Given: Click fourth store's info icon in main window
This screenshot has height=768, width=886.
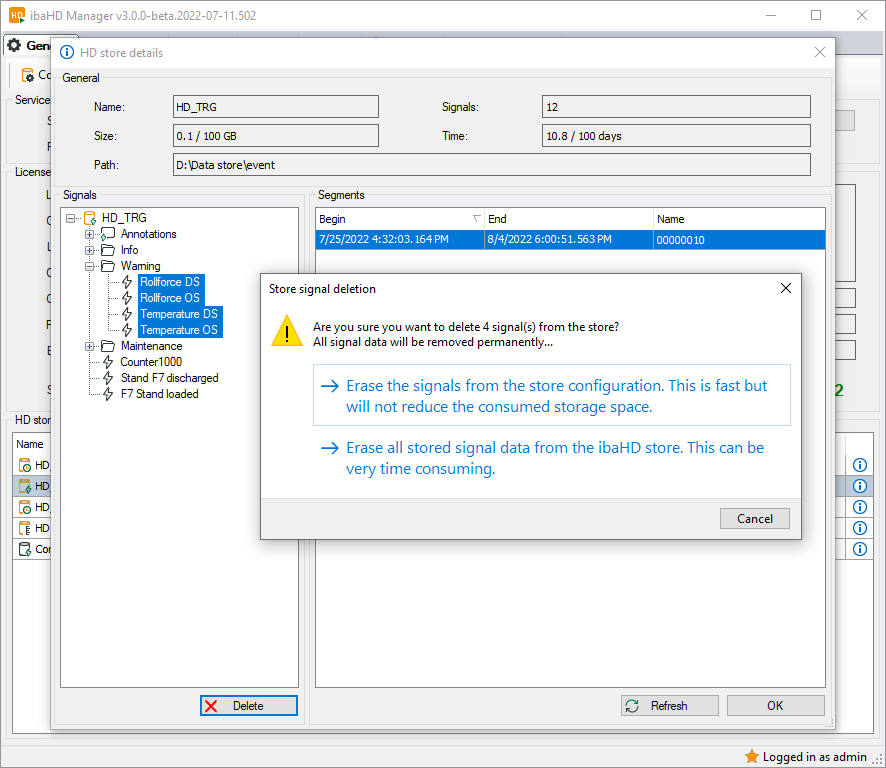Looking at the screenshot, I should coord(859,528).
